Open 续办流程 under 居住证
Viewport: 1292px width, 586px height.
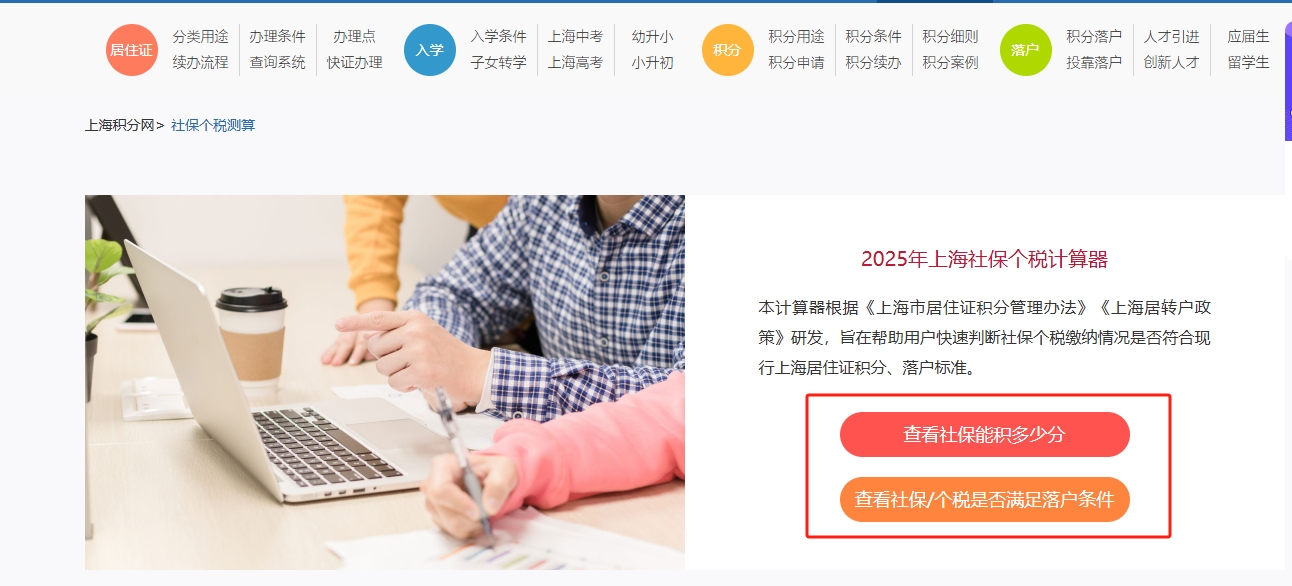tap(200, 63)
